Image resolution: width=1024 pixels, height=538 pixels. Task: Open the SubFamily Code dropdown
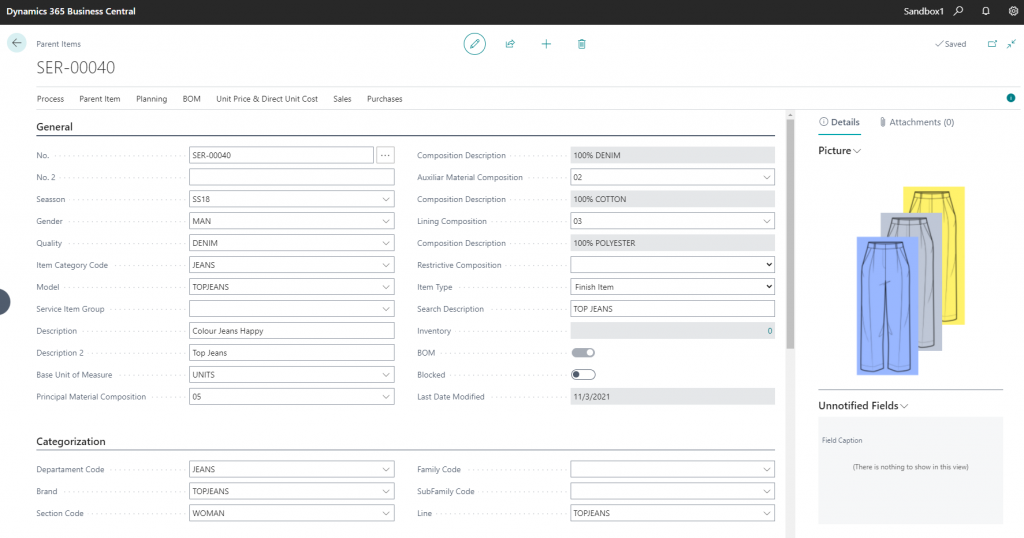767,491
